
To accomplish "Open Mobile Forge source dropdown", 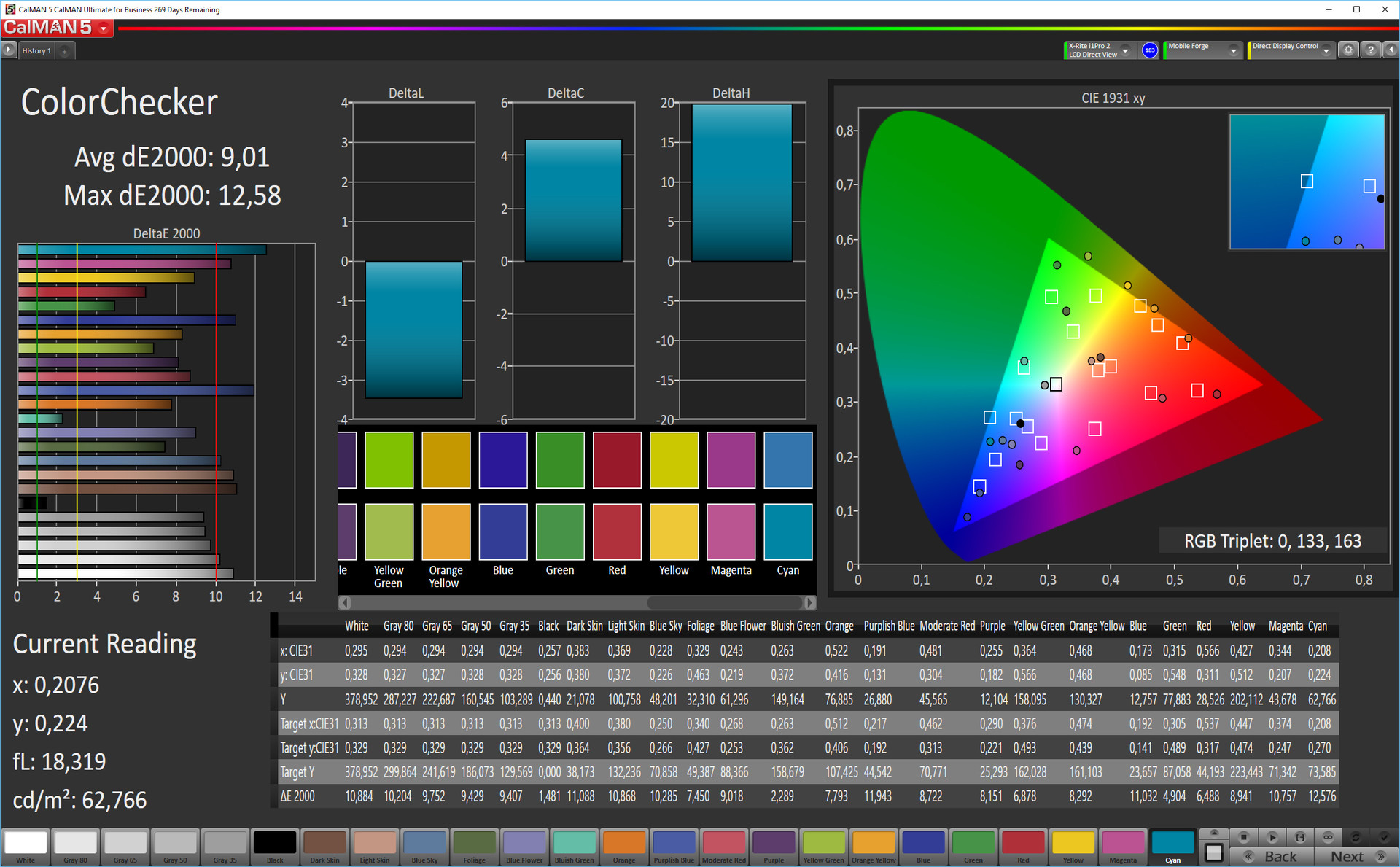I will tap(1233, 50).
